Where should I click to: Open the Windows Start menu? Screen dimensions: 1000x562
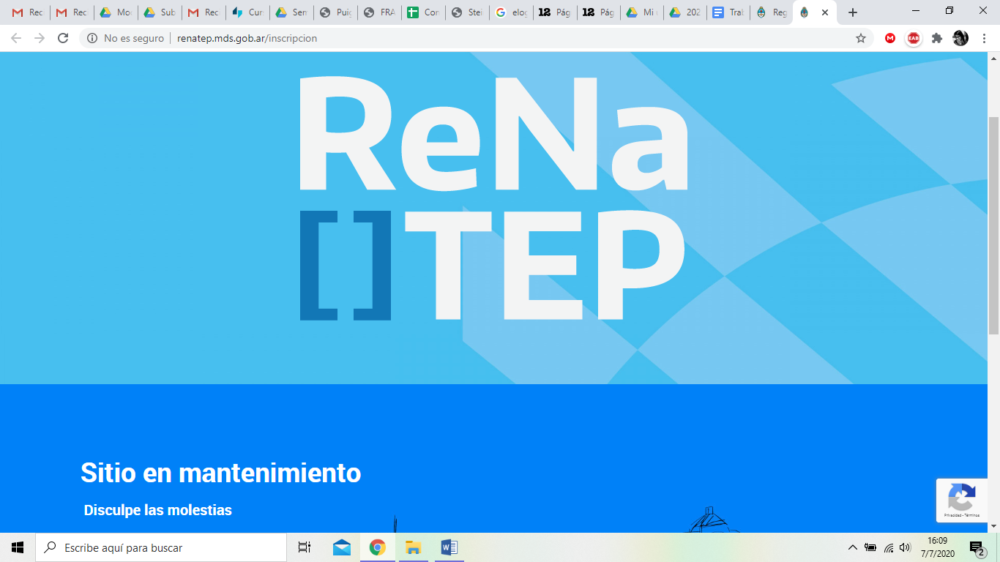pos(17,547)
